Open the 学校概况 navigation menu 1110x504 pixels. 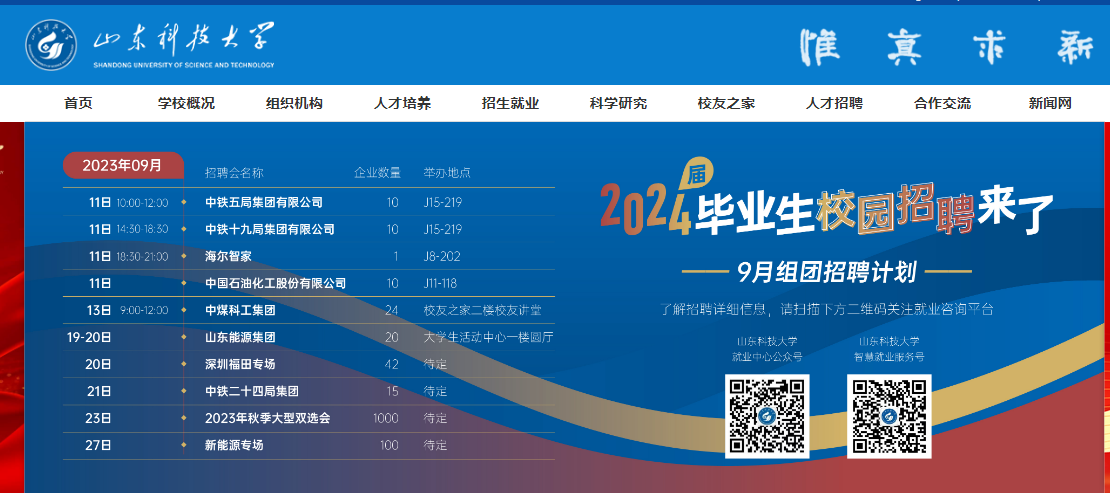(186, 103)
